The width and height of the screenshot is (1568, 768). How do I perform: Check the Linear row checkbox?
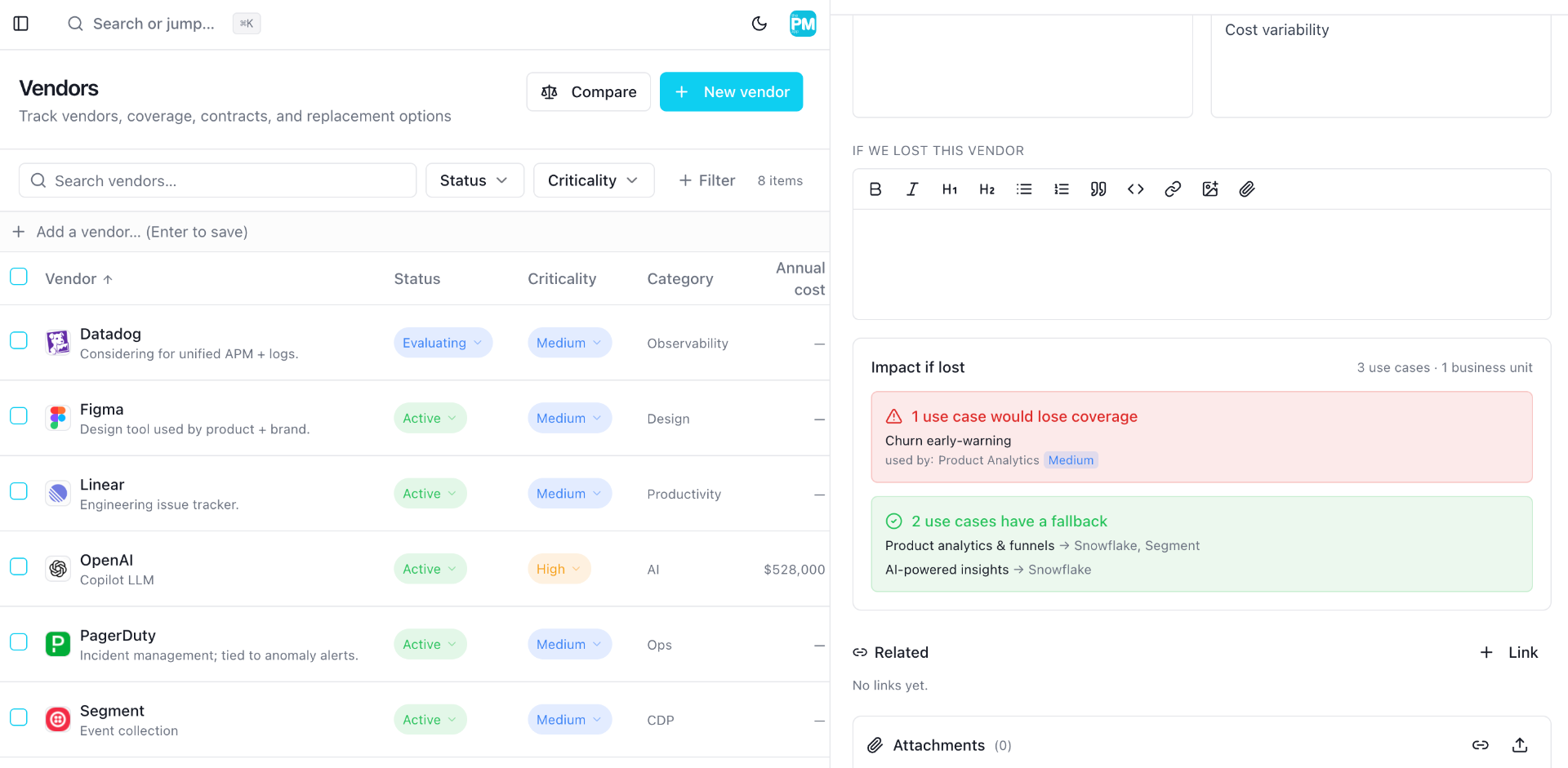[19, 491]
